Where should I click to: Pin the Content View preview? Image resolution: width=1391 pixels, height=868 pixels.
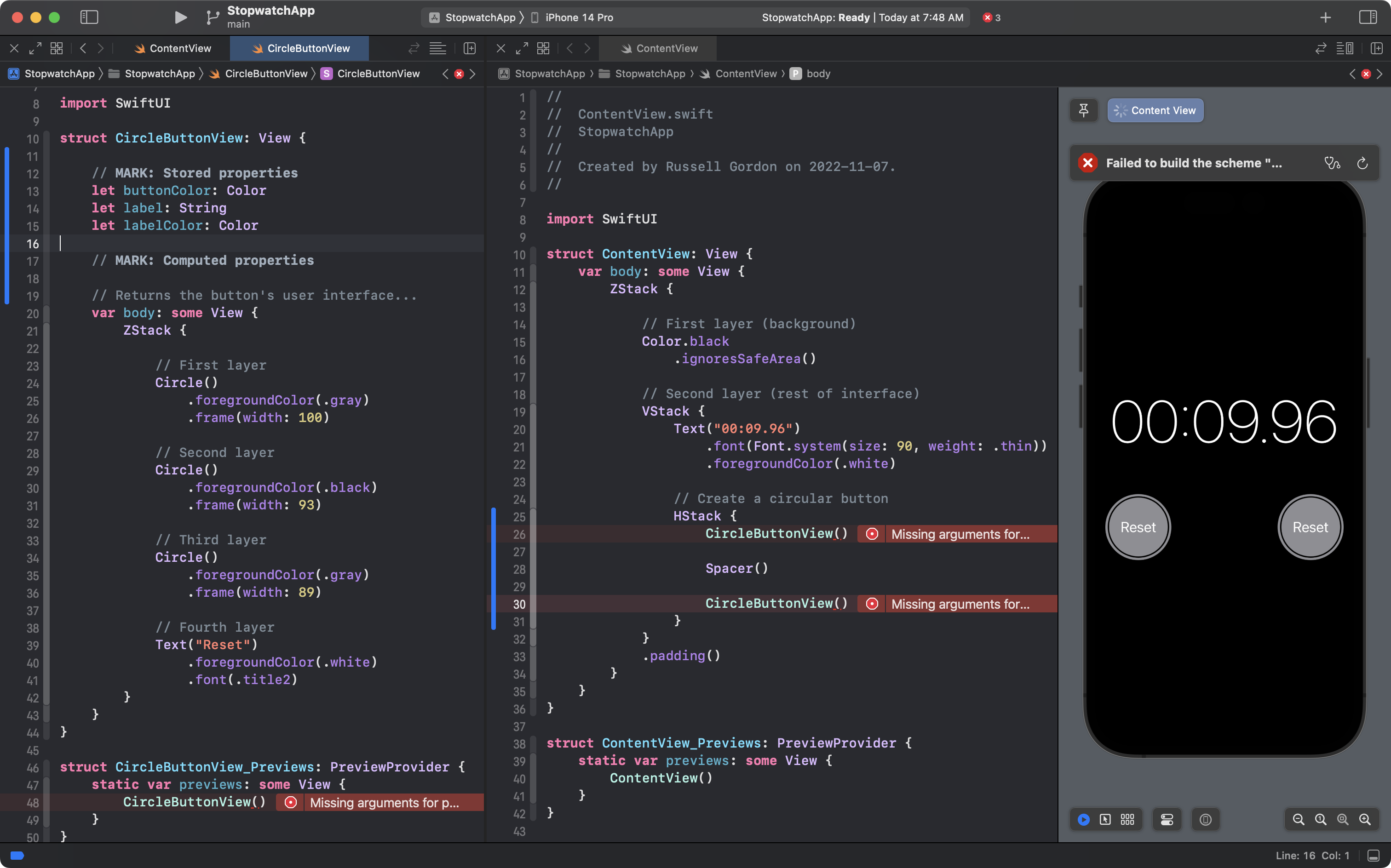pyautogui.click(x=1083, y=110)
